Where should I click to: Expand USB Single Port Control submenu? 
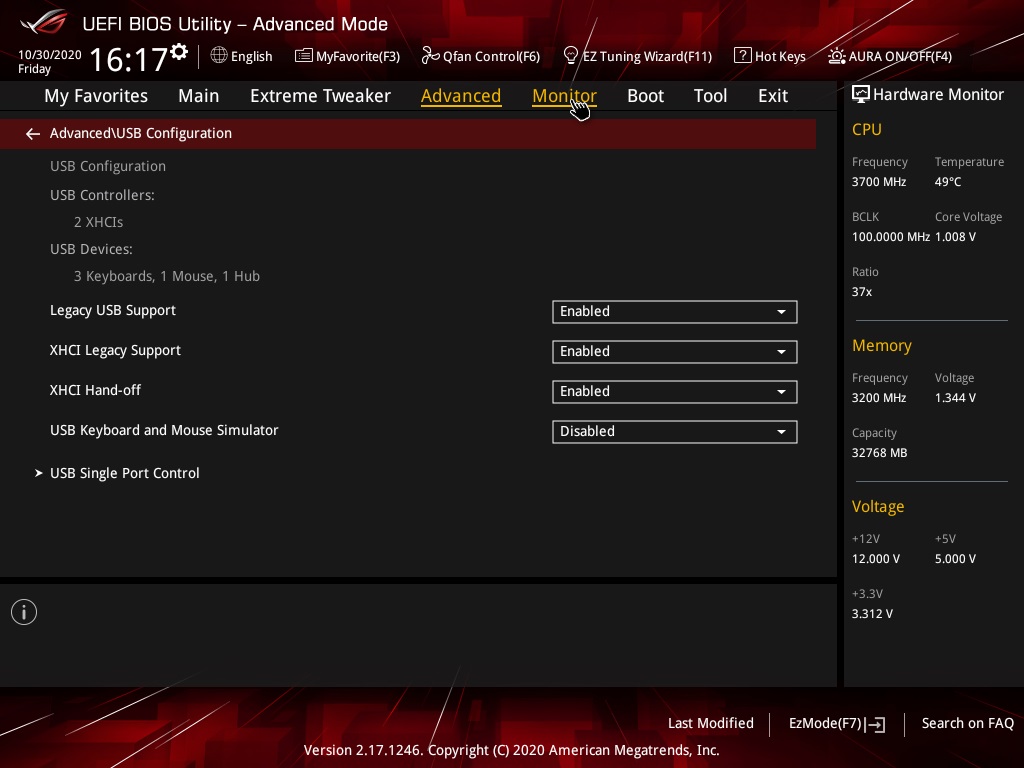pyautogui.click(x=125, y=473)
